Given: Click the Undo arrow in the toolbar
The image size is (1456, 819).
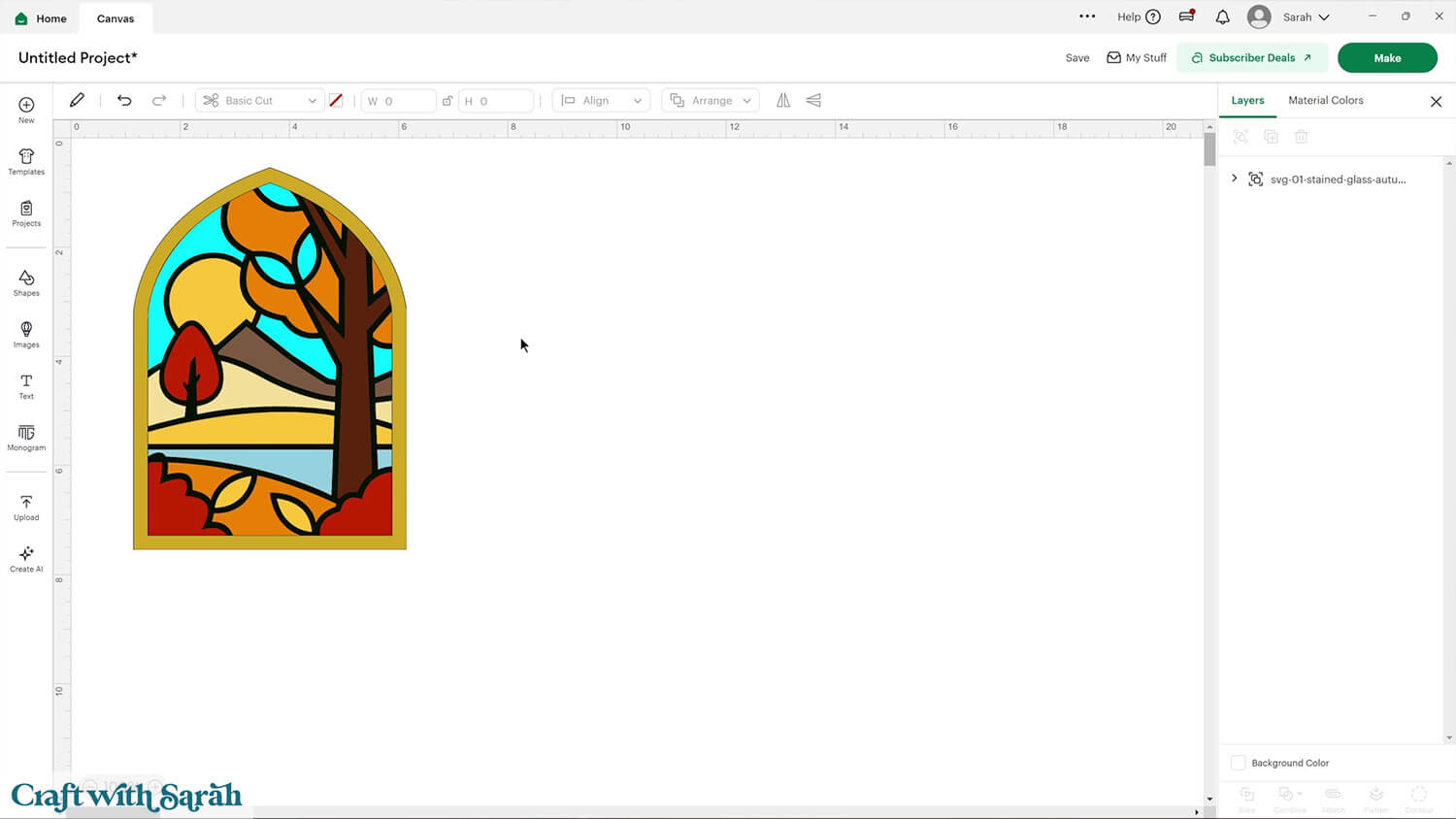Looking at the screenshot, I should [x=124, y=100].
